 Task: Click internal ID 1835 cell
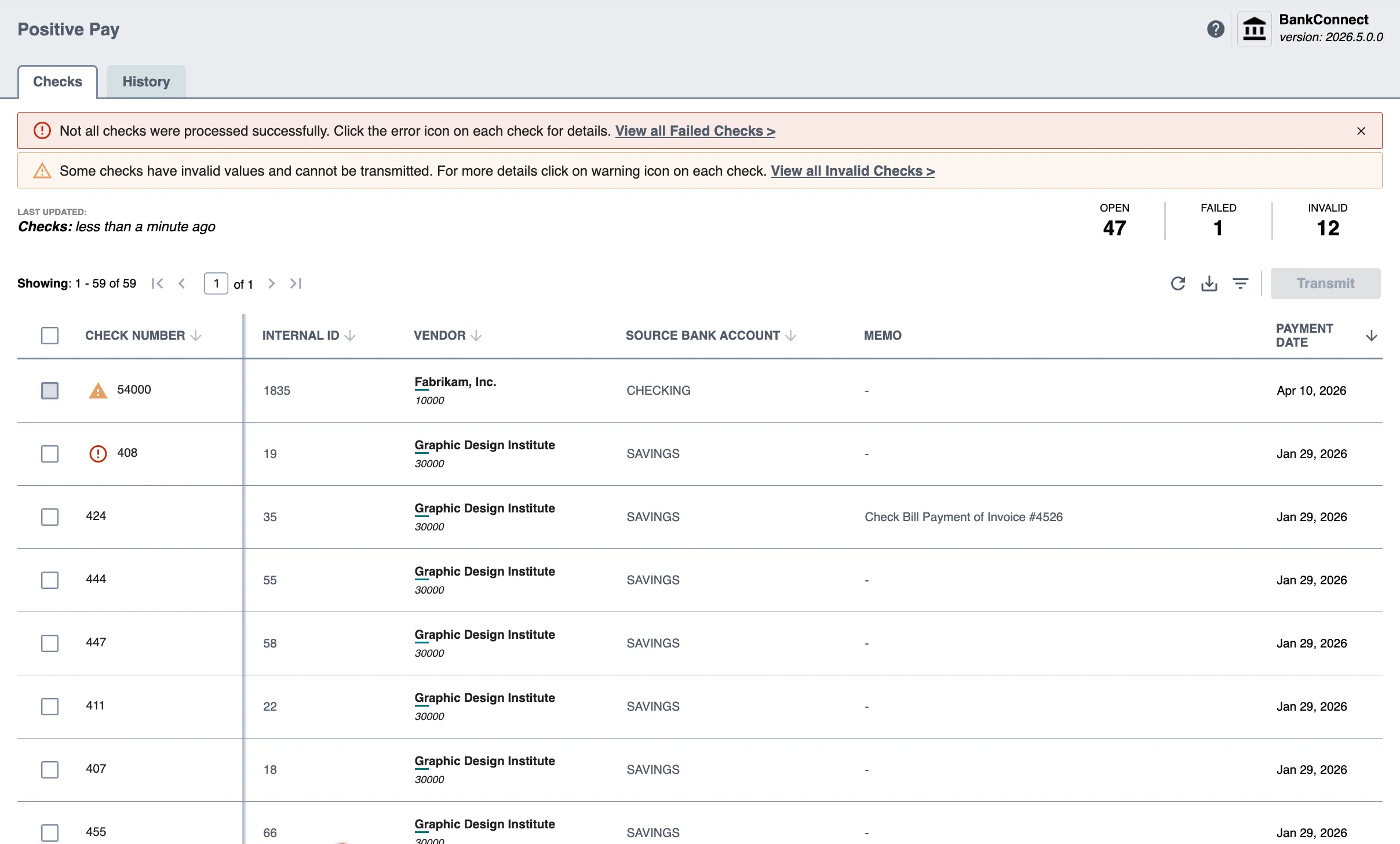tap(276, 391)
